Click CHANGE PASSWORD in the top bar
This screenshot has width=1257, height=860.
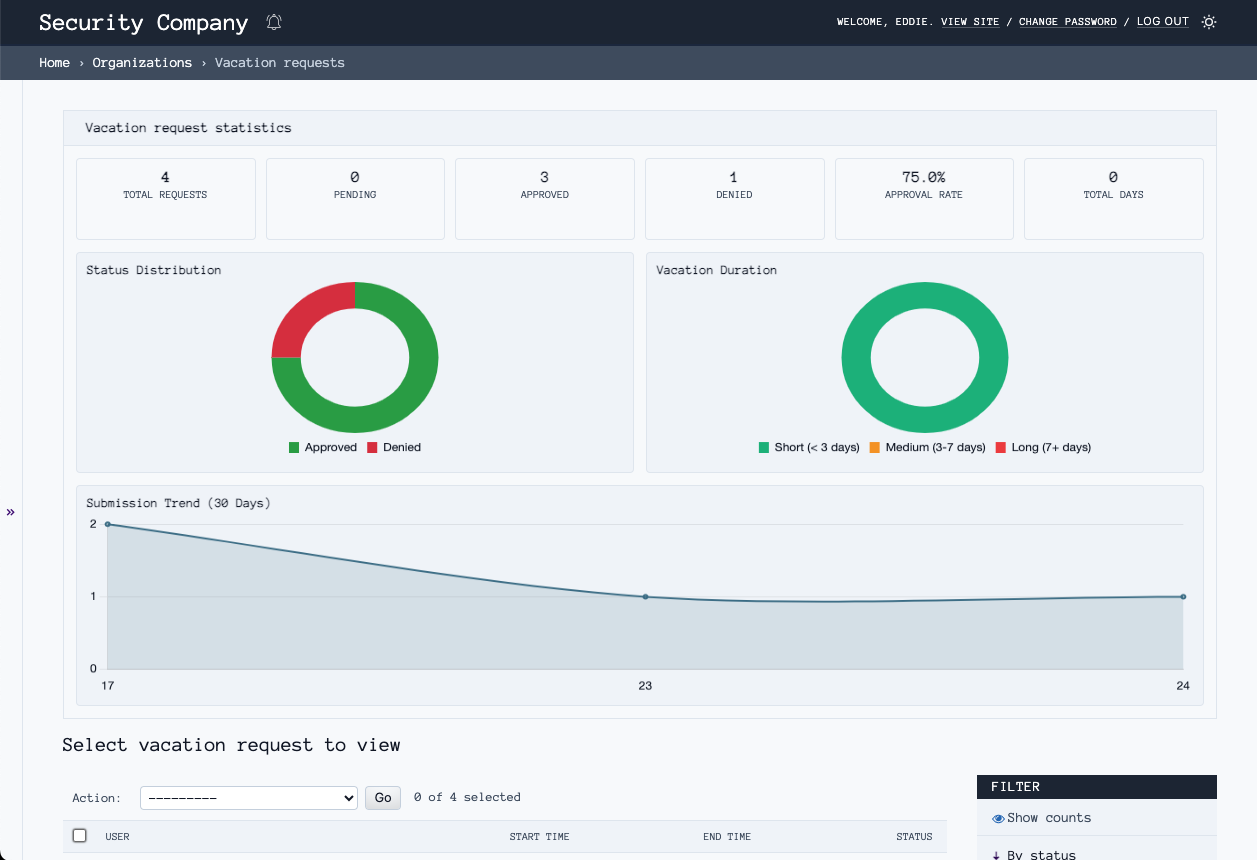click(1067, 21)
